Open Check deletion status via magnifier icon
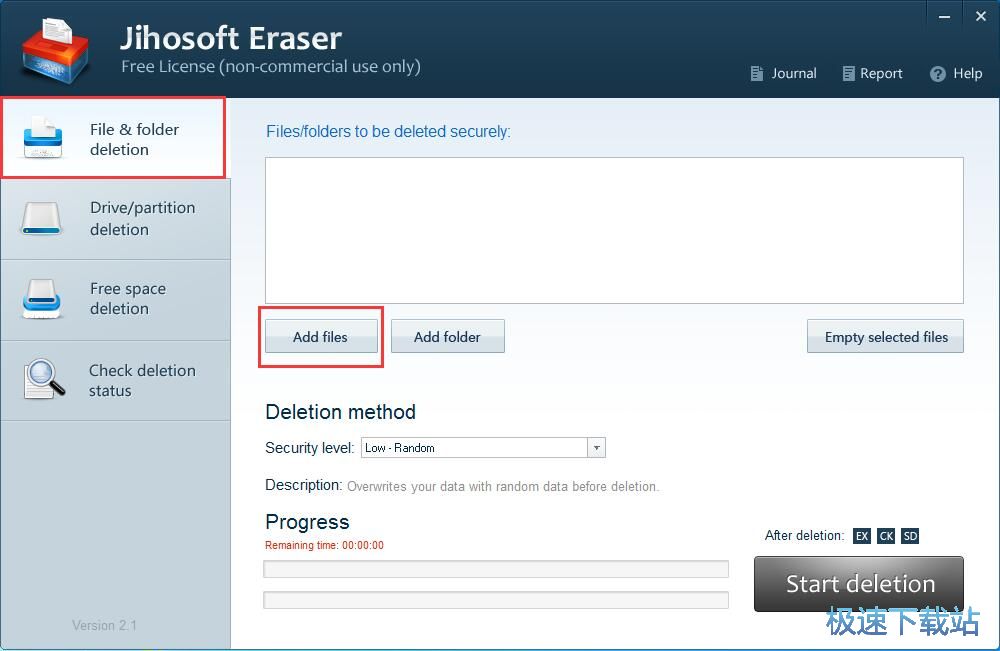The height and width of the screenshot is (651, 1000). tap(44, 380)
